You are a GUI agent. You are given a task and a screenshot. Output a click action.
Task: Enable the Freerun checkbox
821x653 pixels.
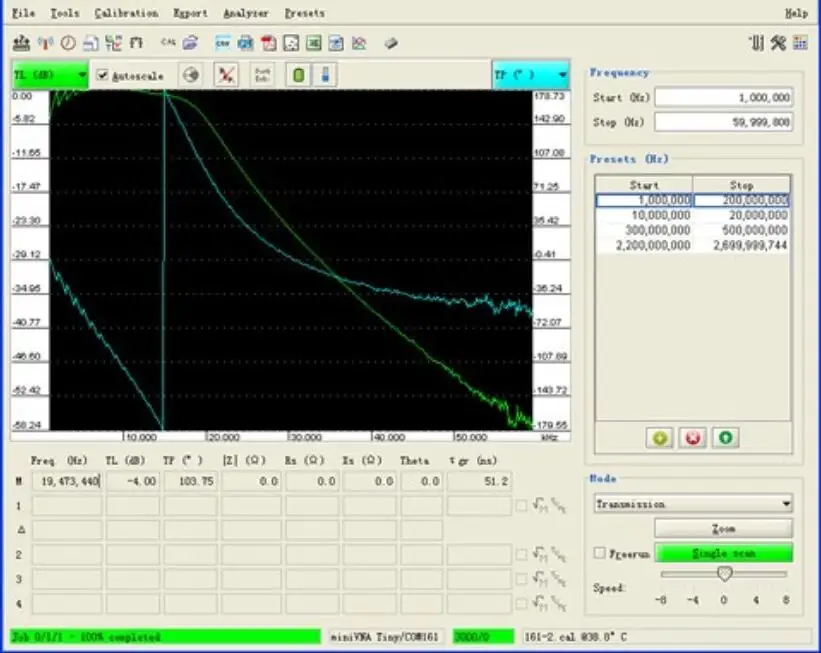(600, 553)
